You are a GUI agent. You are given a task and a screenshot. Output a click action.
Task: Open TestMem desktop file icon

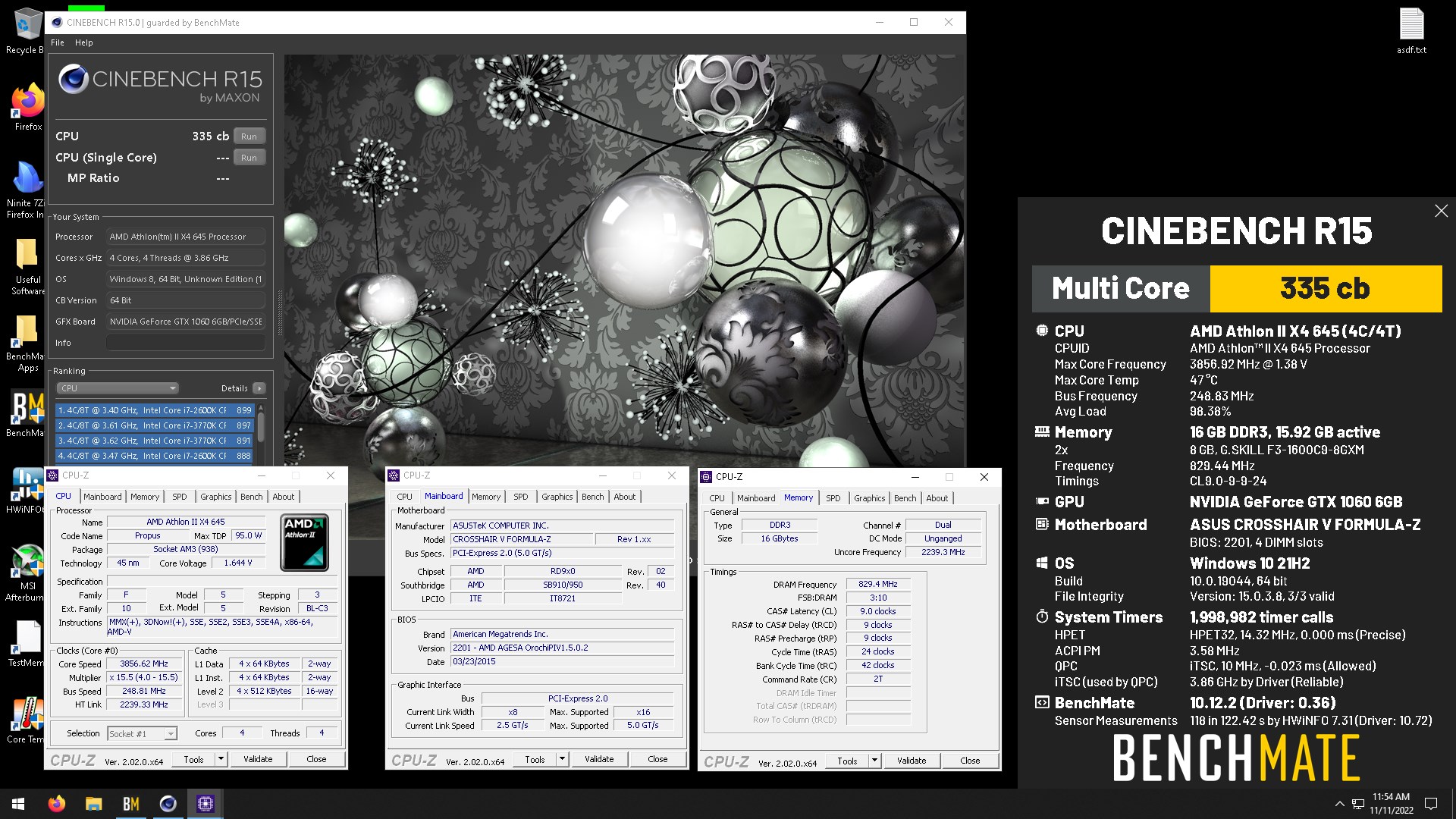coord(27,644)
